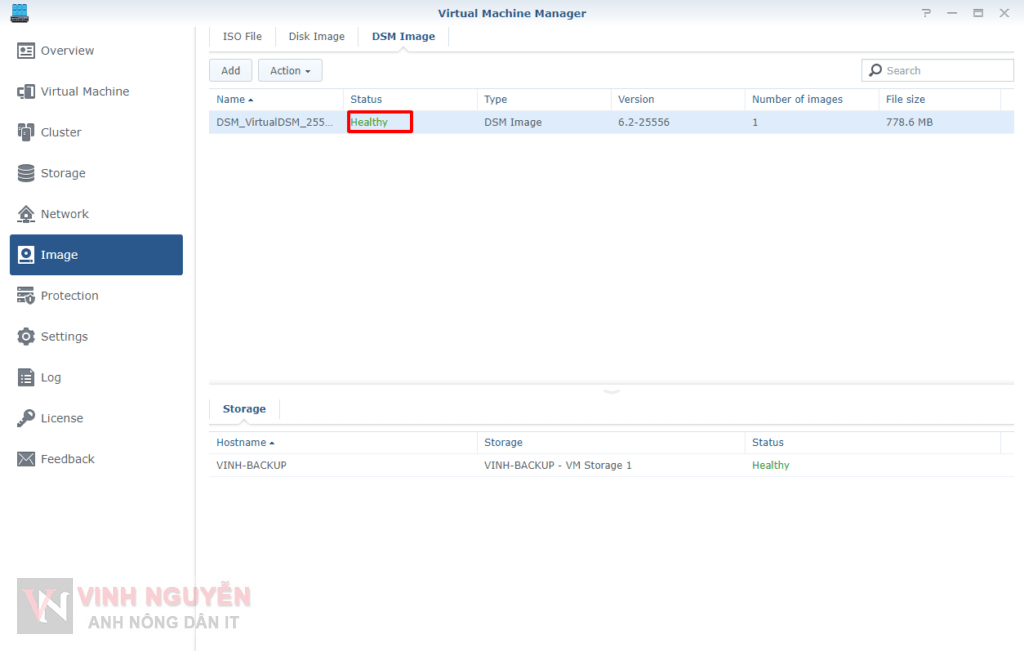Go to the Storage sidebar icon

coord(26,173)
